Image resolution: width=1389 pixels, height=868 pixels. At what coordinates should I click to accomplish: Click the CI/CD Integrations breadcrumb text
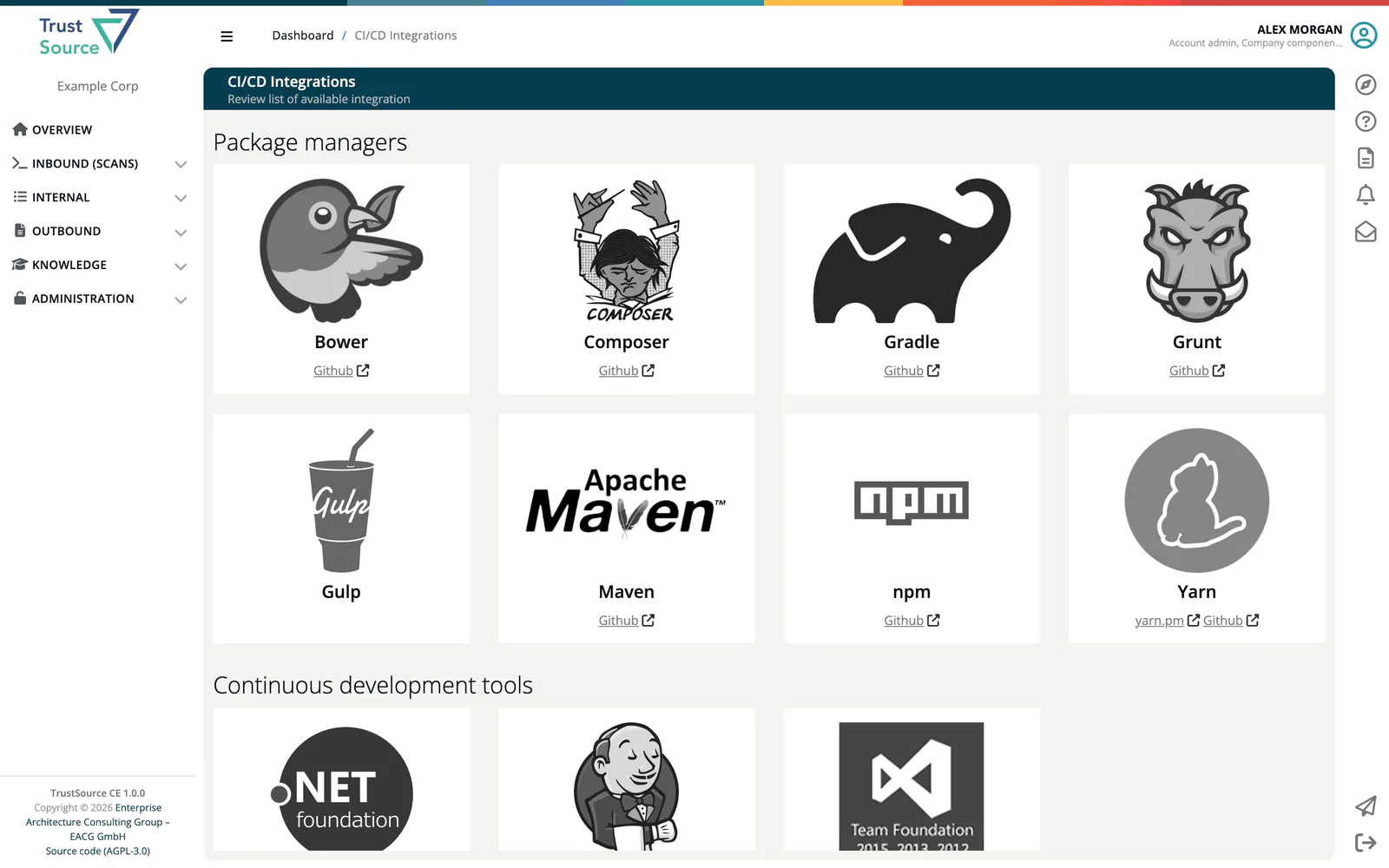(x=405, y=36)
